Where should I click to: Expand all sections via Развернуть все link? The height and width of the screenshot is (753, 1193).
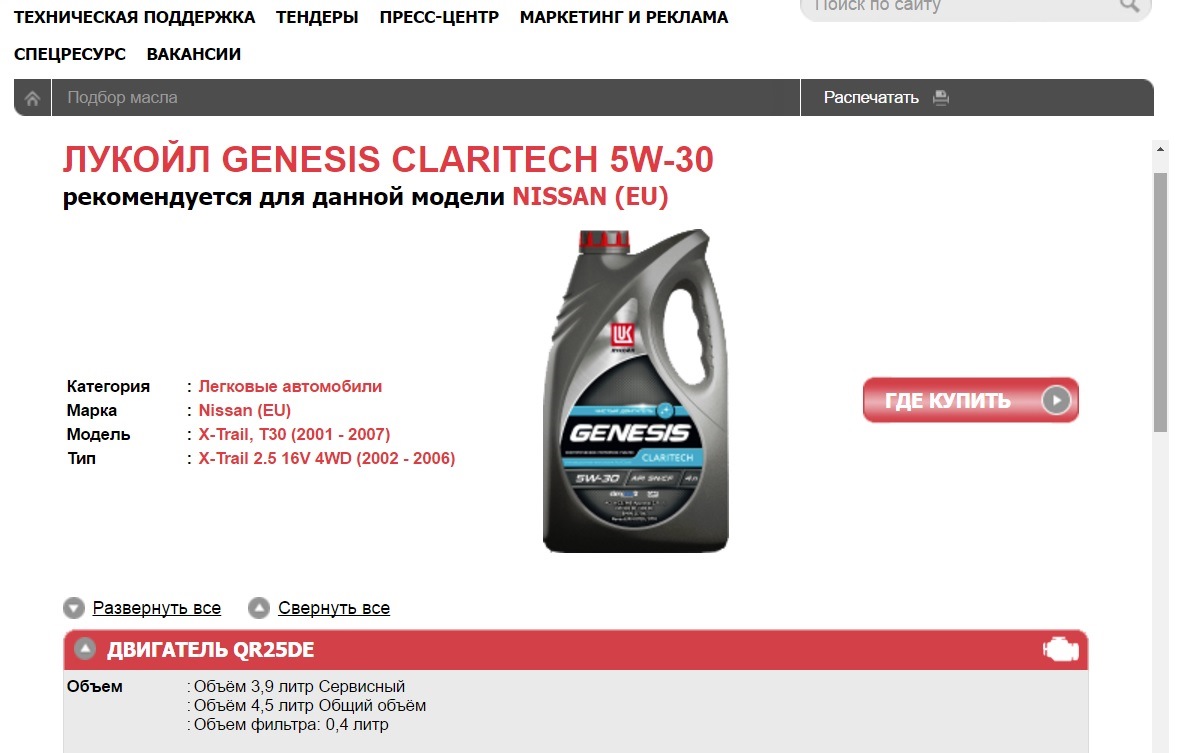coord(157,608)
